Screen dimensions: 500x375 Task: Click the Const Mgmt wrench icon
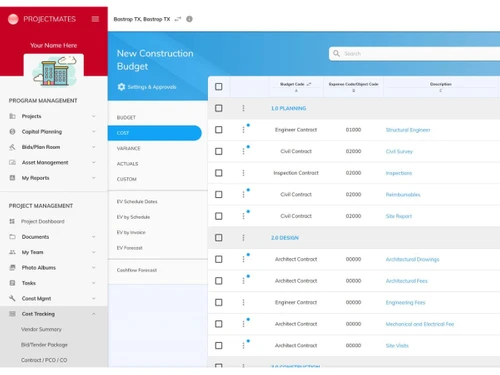(12, 298)
